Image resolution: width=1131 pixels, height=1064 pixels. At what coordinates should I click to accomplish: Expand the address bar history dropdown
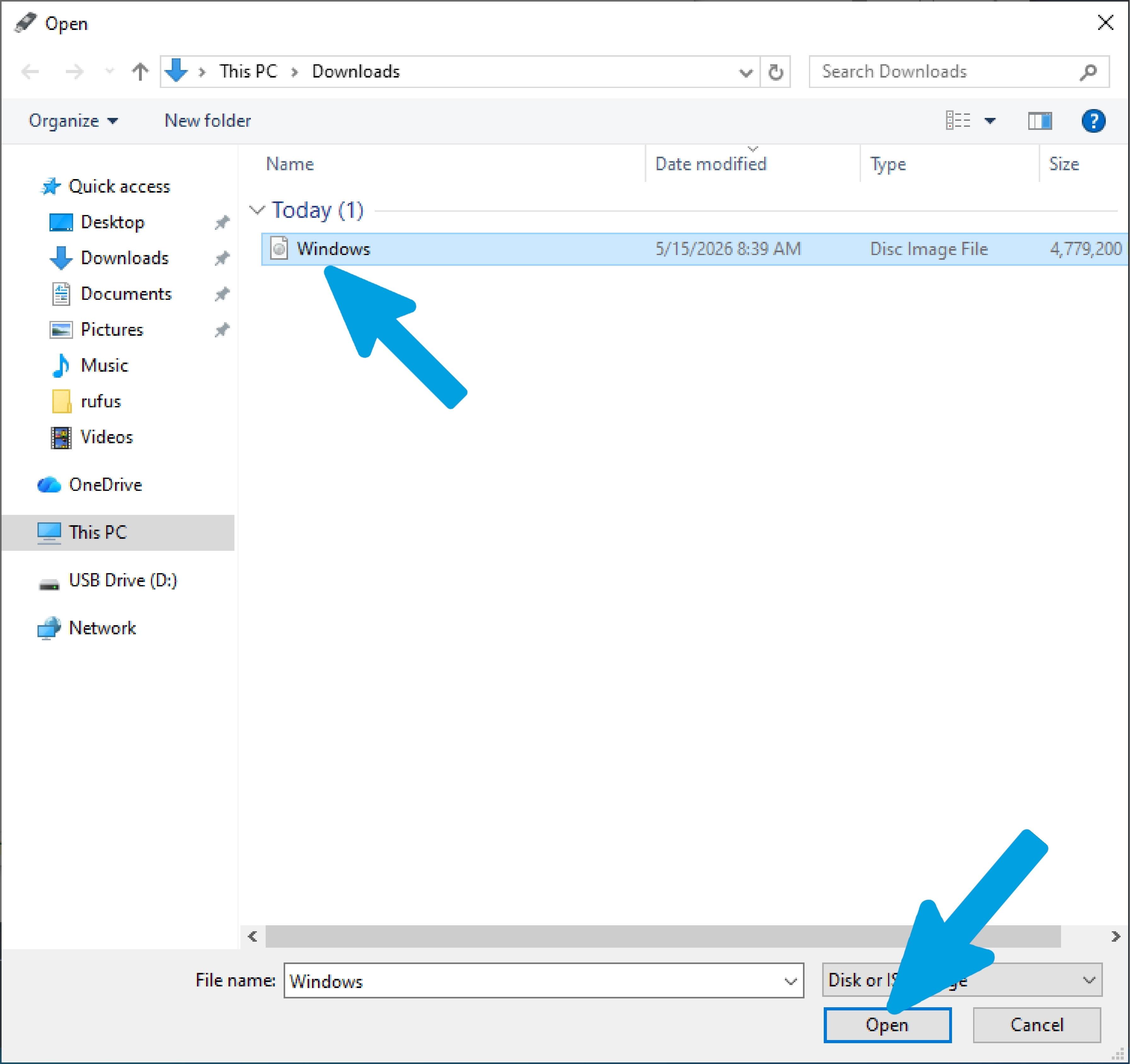click(x=746, y=72)
